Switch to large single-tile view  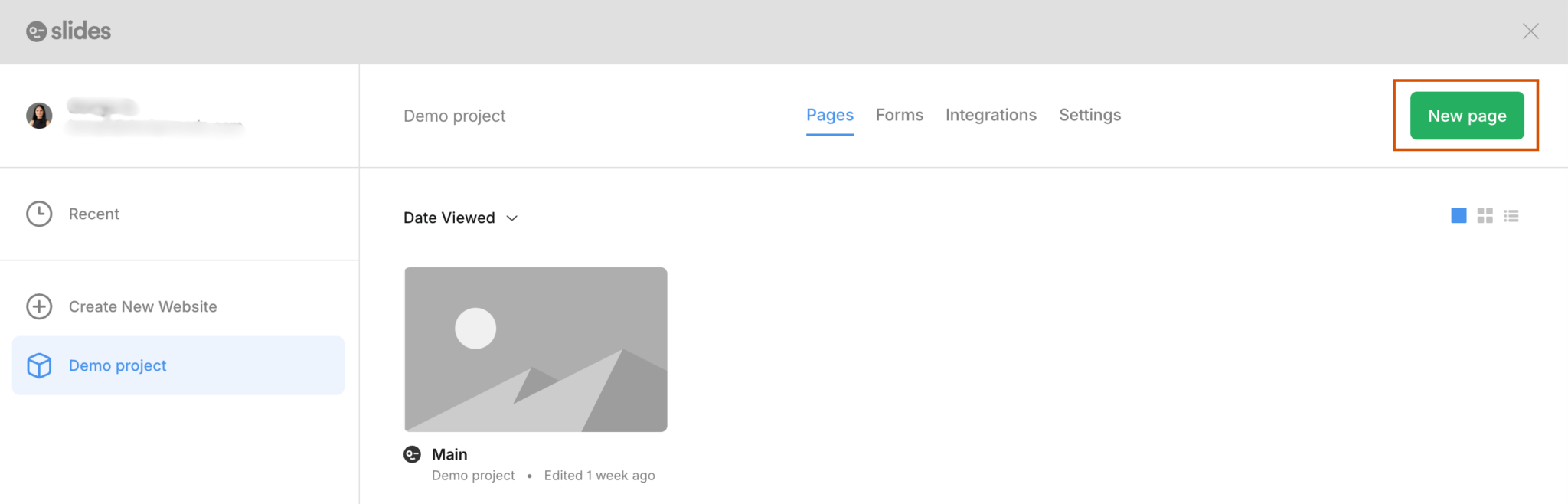tap(1459, 216)
